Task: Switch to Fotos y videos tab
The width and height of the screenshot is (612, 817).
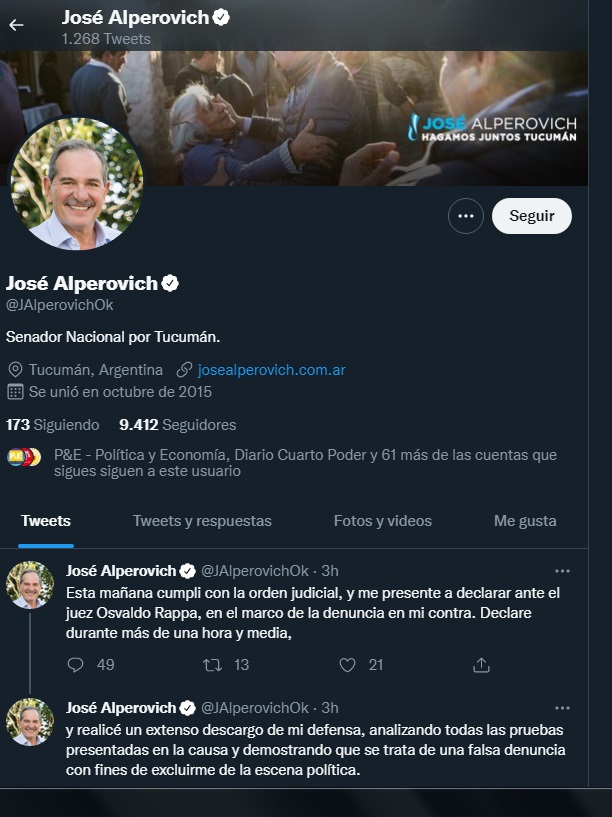Action: click(x=383, y=521)
